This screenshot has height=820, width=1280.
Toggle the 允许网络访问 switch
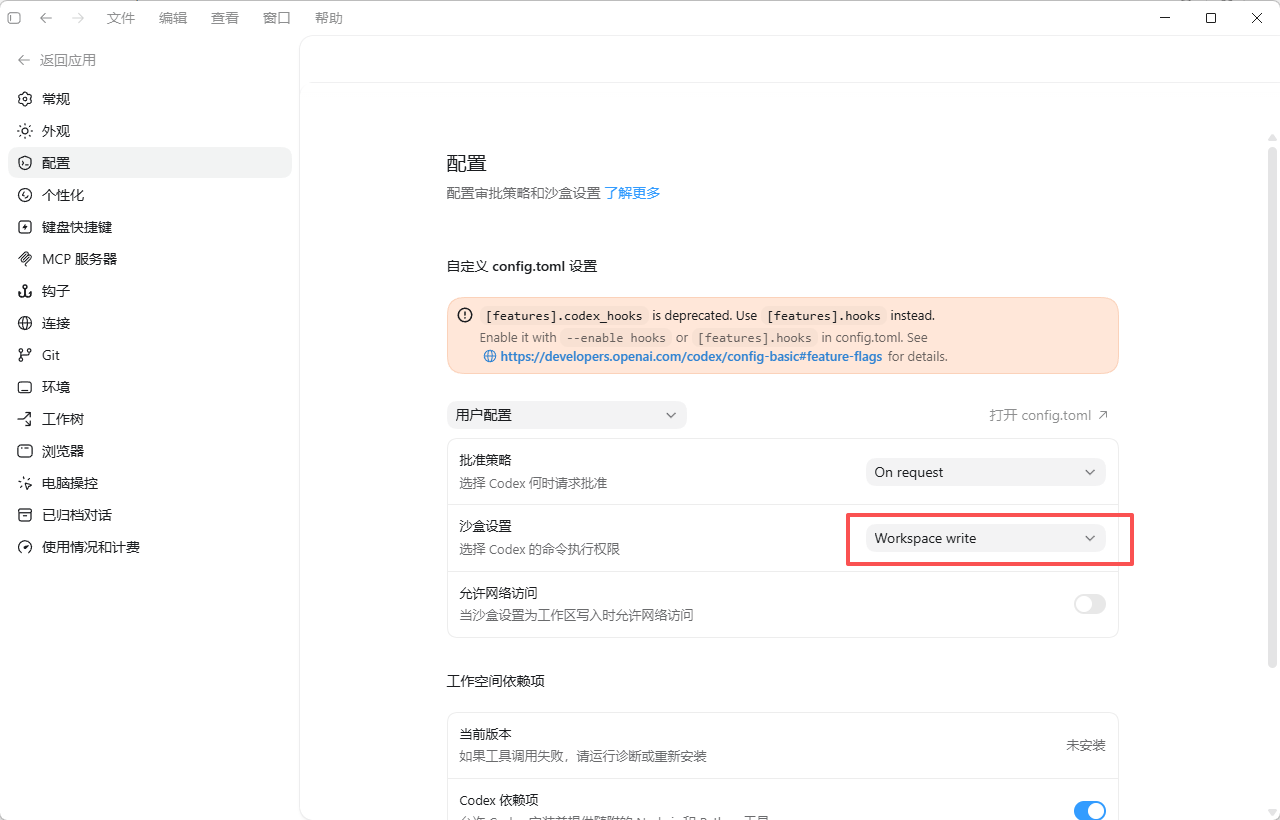(1089, 604)
